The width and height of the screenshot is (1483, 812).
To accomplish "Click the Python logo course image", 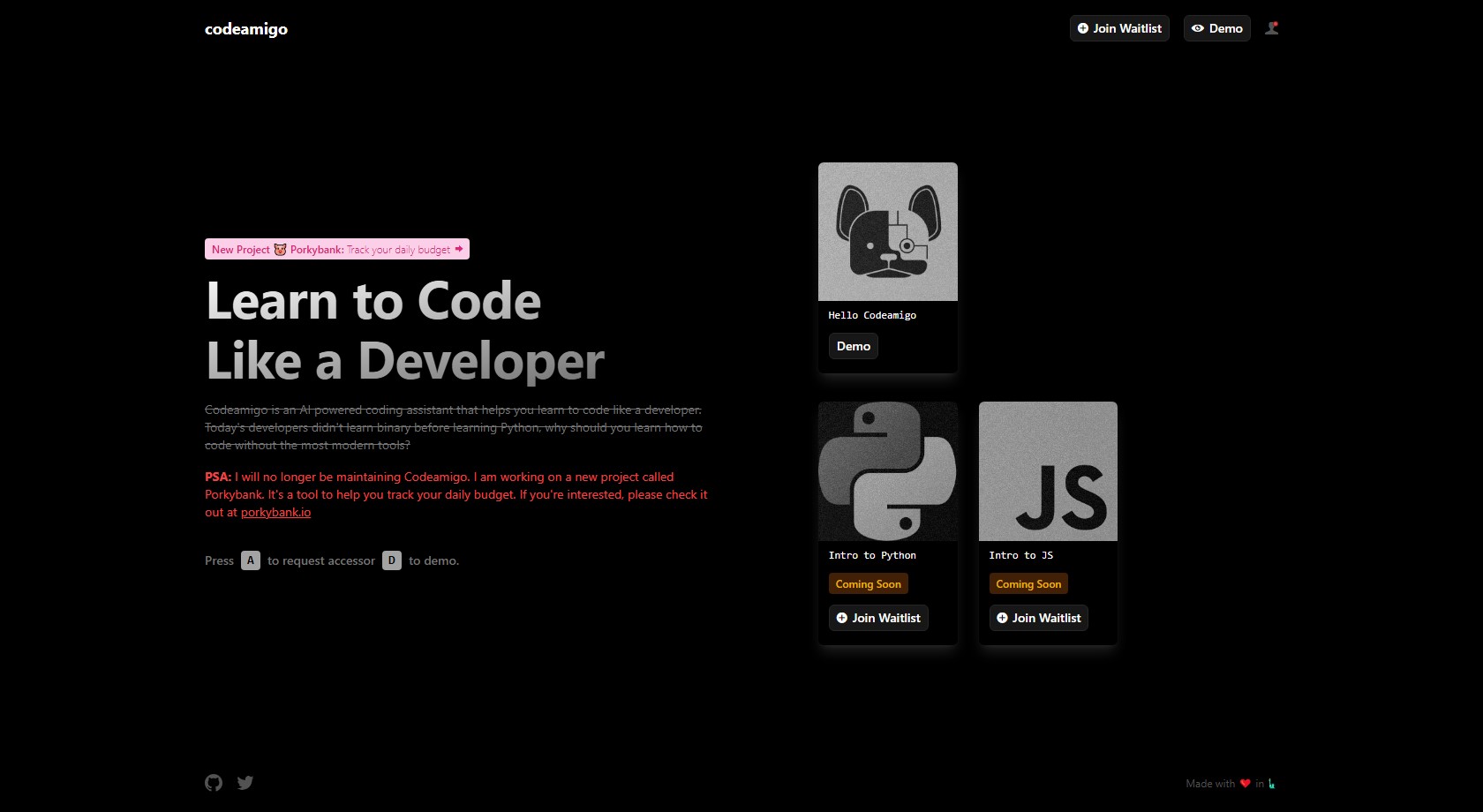I will 887,471.
